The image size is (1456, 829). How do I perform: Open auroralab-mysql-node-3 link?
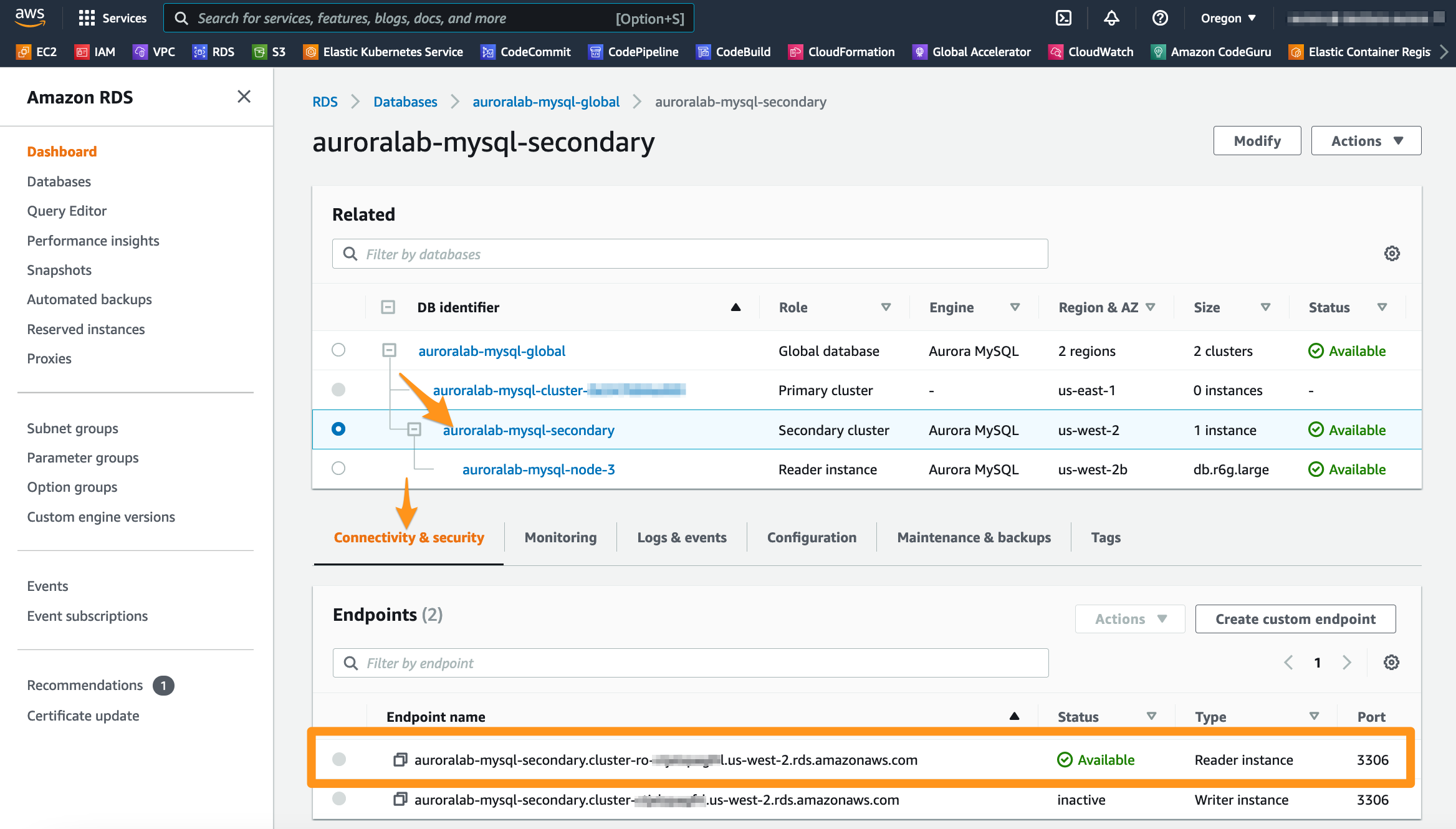(x=539, y=469)
